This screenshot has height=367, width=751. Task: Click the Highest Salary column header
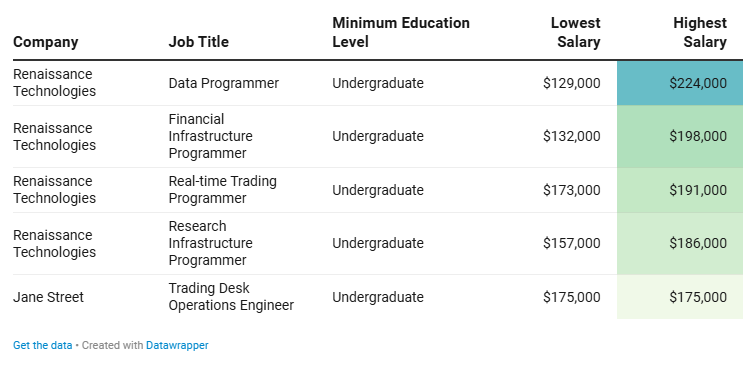[700, 32]
